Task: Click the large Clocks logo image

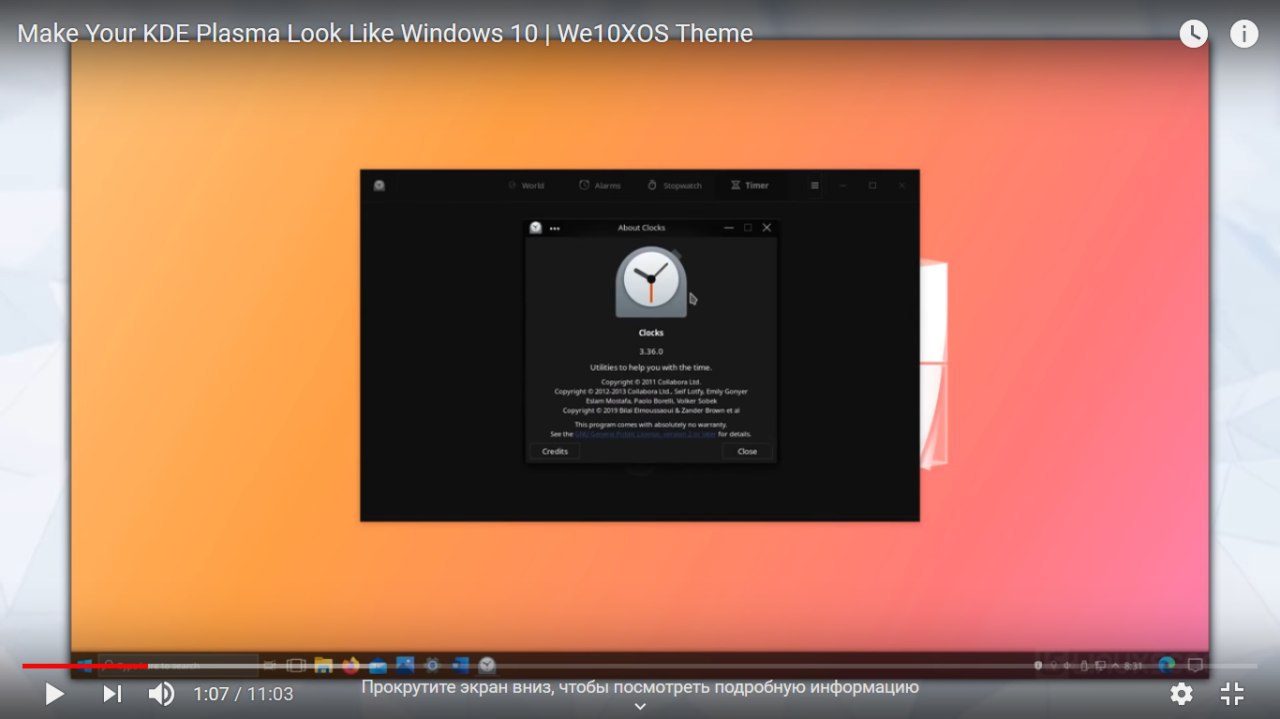Action: pos(652,283)
